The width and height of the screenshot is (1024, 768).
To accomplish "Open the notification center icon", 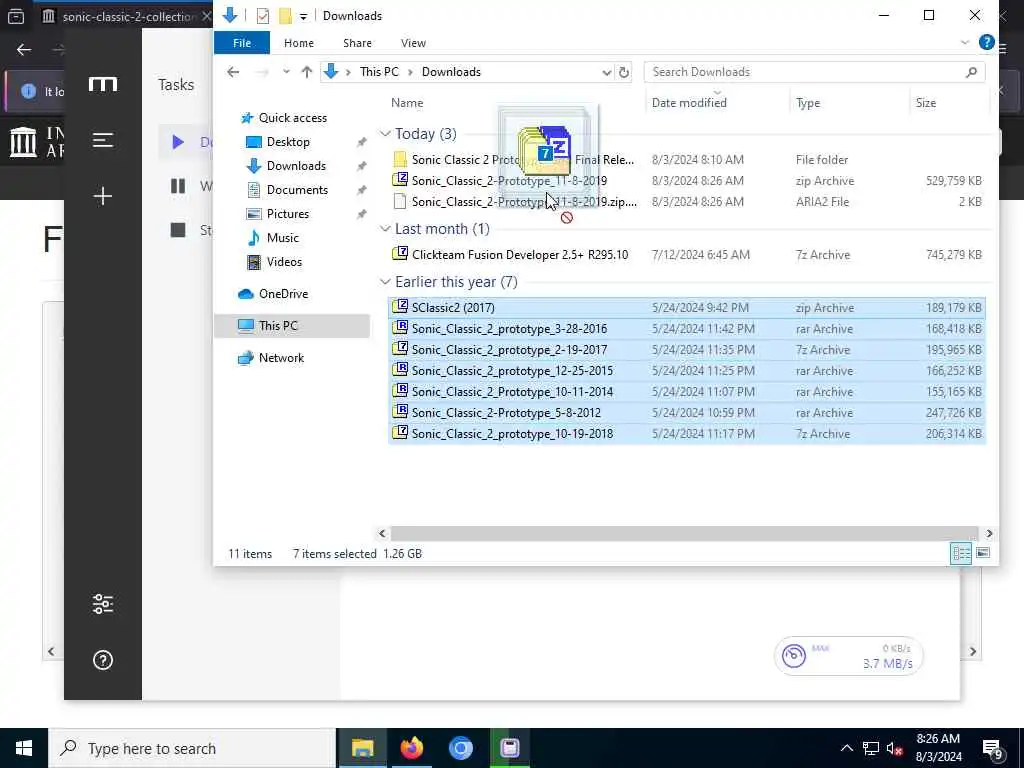I will [993, 749].
